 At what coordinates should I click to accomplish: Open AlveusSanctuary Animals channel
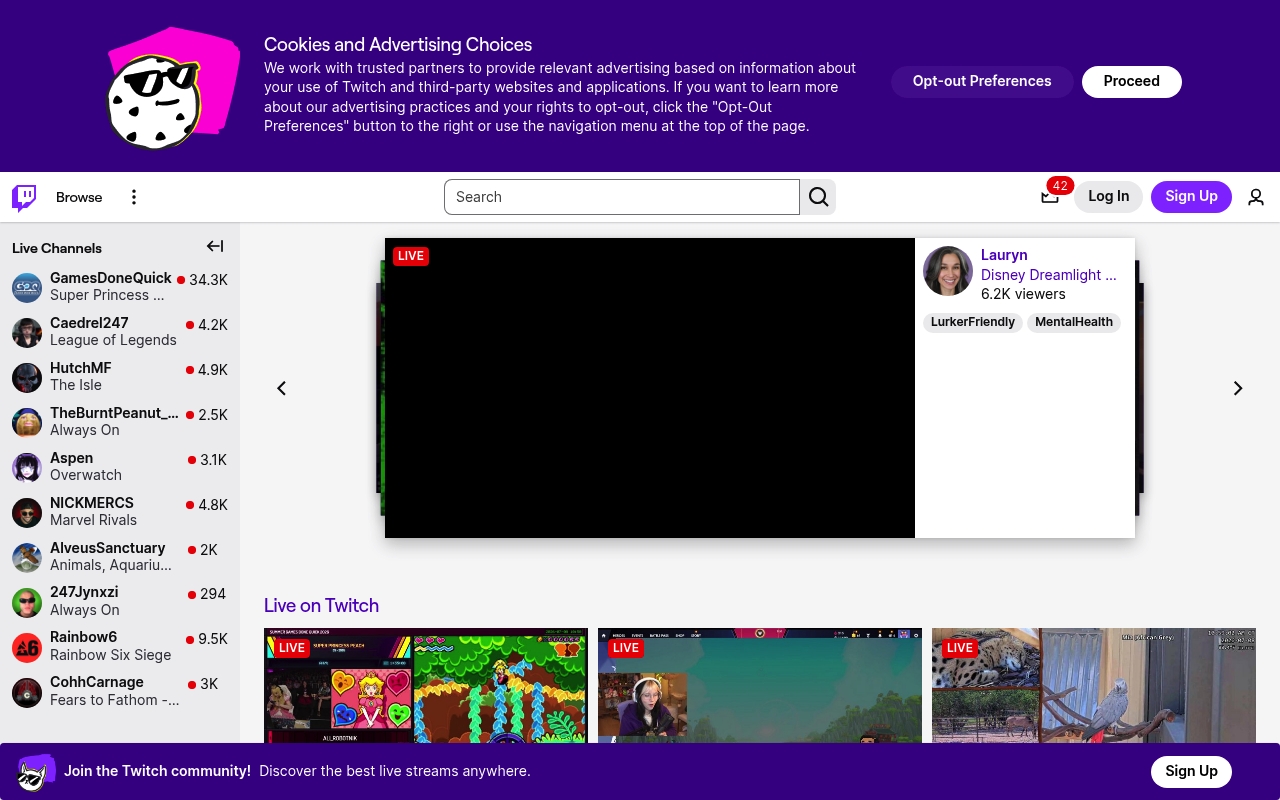click(x=120, y=558)
